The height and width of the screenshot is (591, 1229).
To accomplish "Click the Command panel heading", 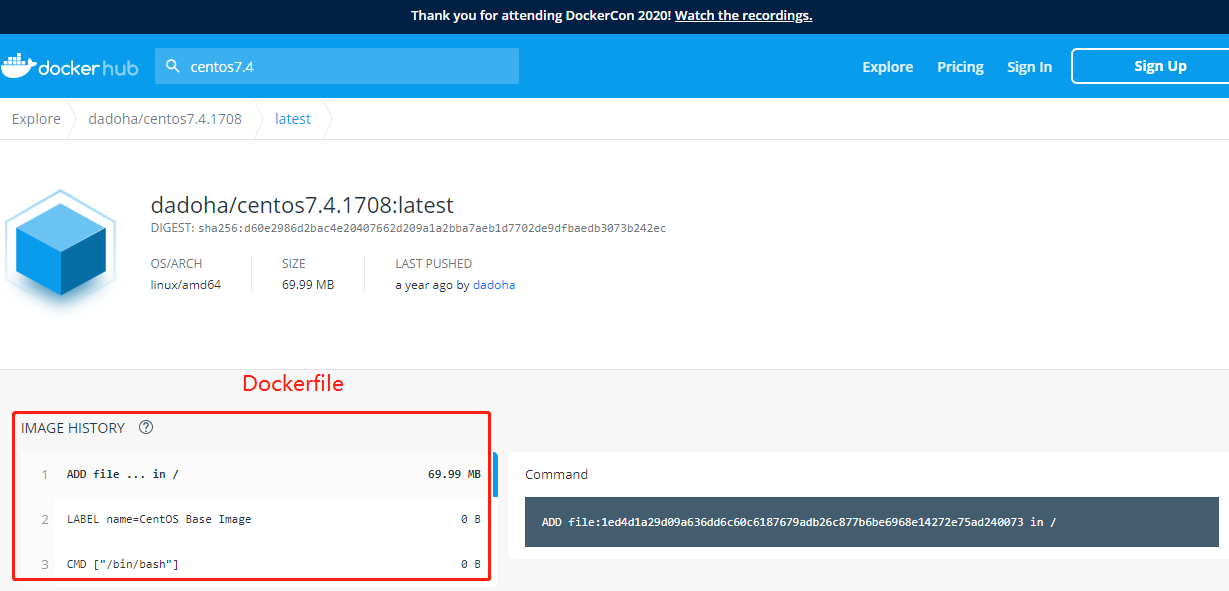I will (x=556, y=474).
